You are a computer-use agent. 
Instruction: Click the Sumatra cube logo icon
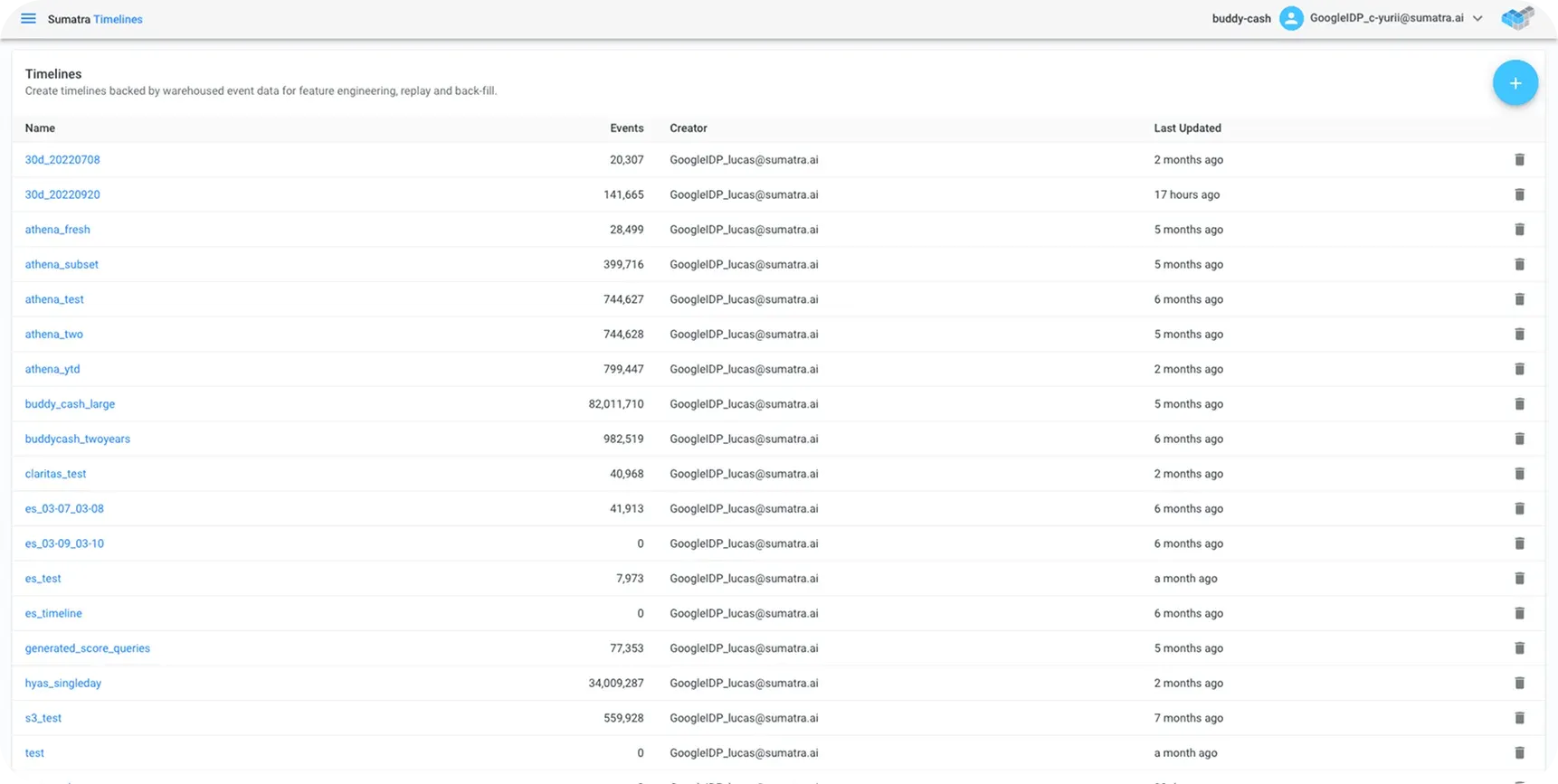(x=1517, y=19)
